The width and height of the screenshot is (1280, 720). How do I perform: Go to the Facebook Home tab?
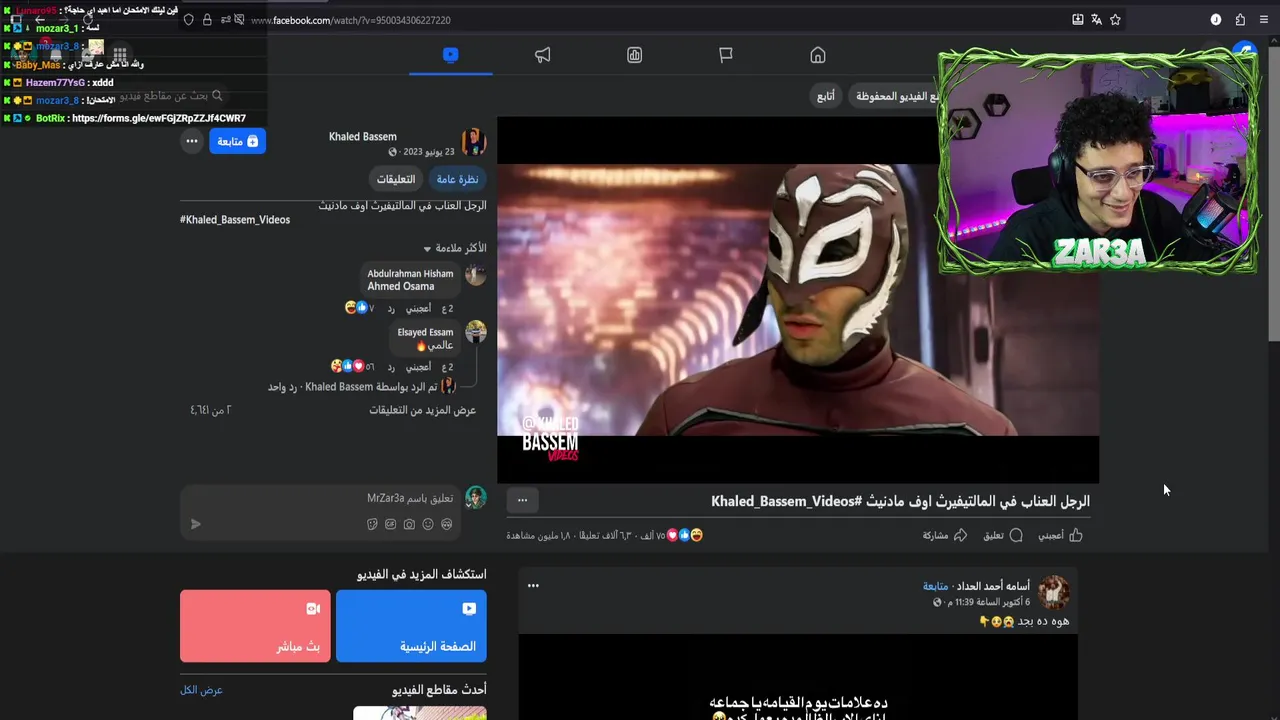point(818,55)
